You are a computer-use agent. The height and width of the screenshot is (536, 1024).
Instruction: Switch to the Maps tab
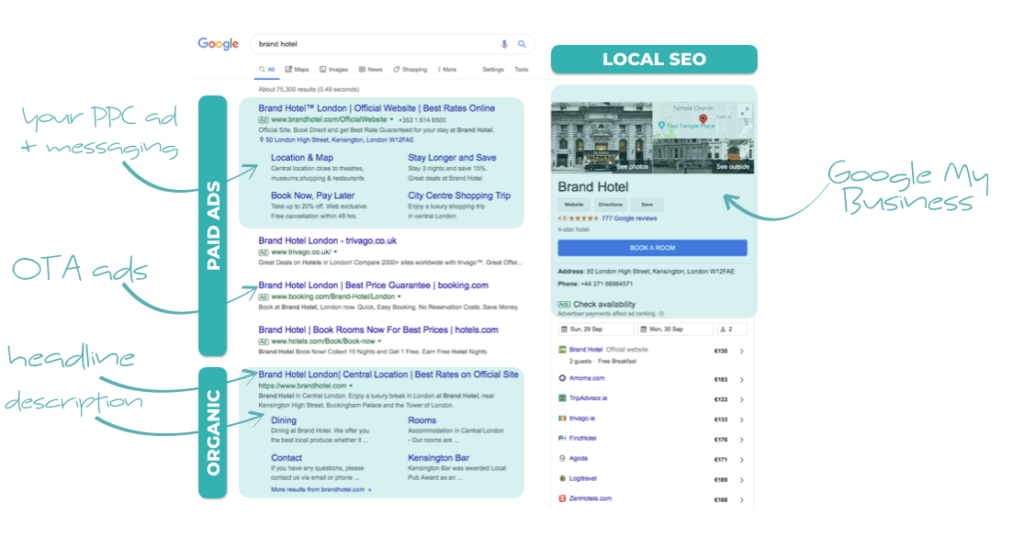[297, 69]
